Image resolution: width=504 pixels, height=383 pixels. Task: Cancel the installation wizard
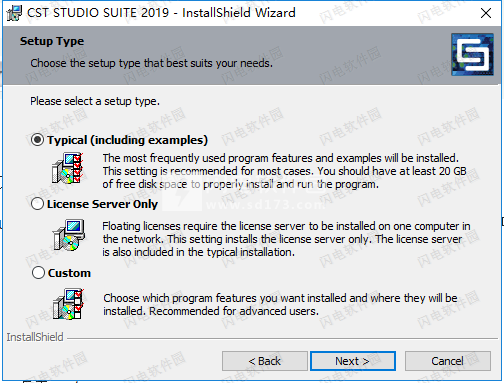pos(448,361)
